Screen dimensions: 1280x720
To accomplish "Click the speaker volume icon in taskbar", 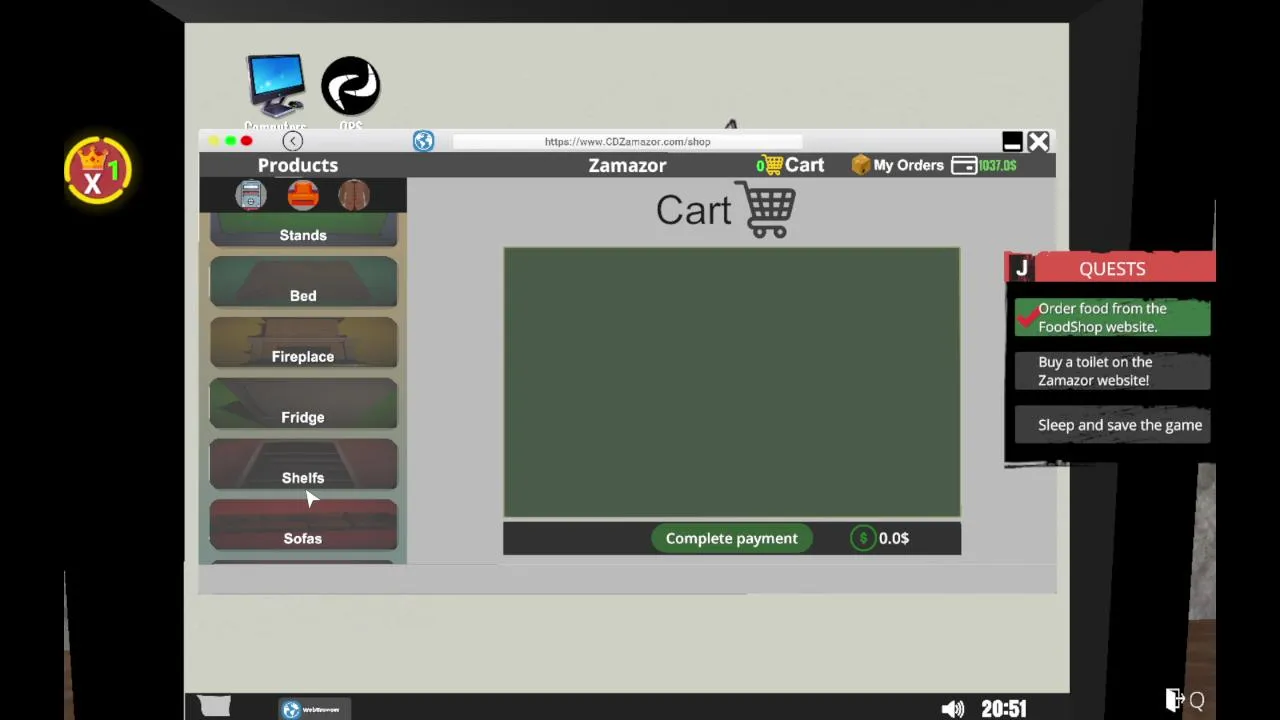I will tap(953, 709).
